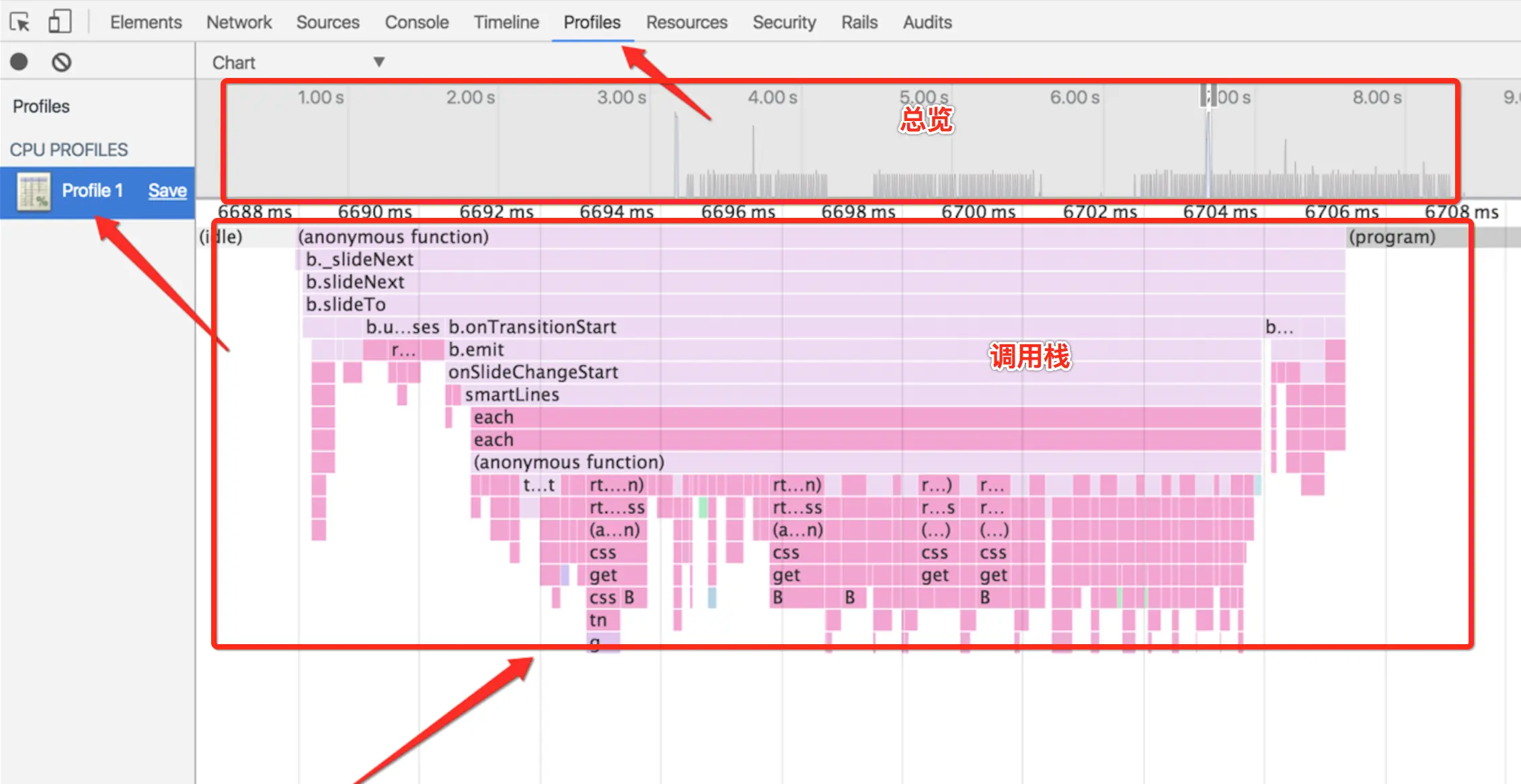Open the Console tab

416,22
